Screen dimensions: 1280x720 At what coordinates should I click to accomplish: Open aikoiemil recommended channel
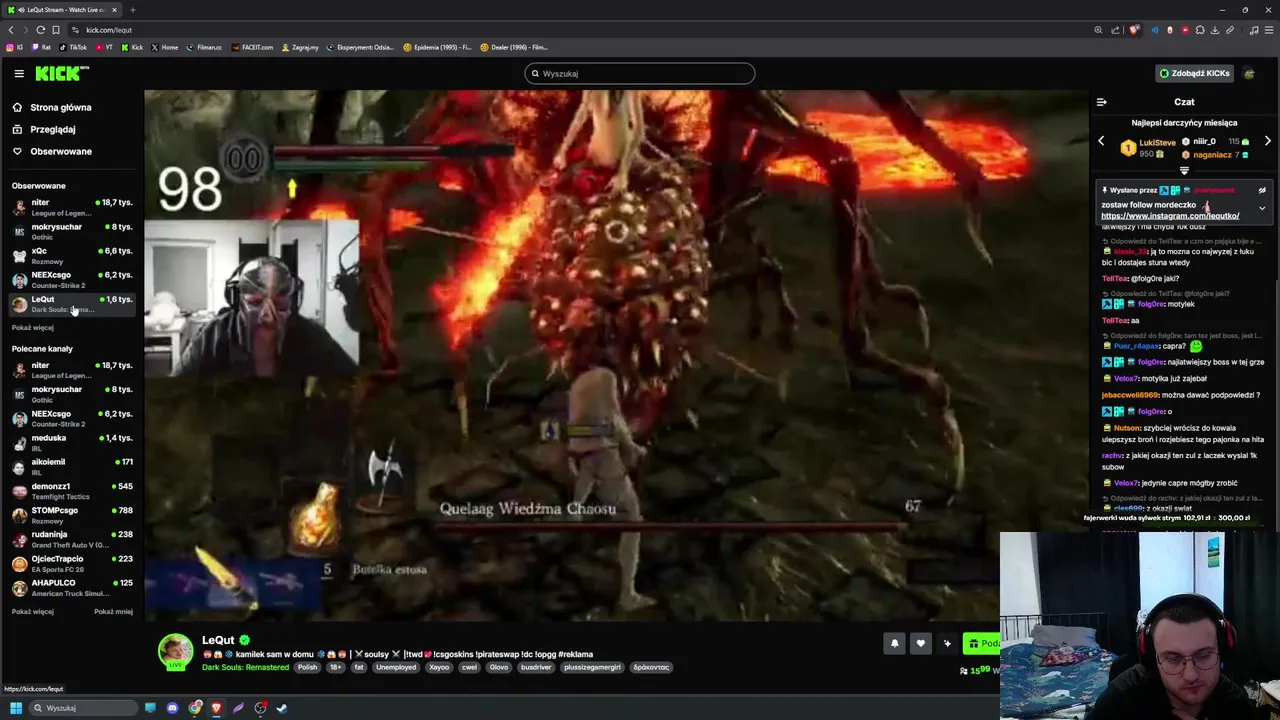(70, 466)
